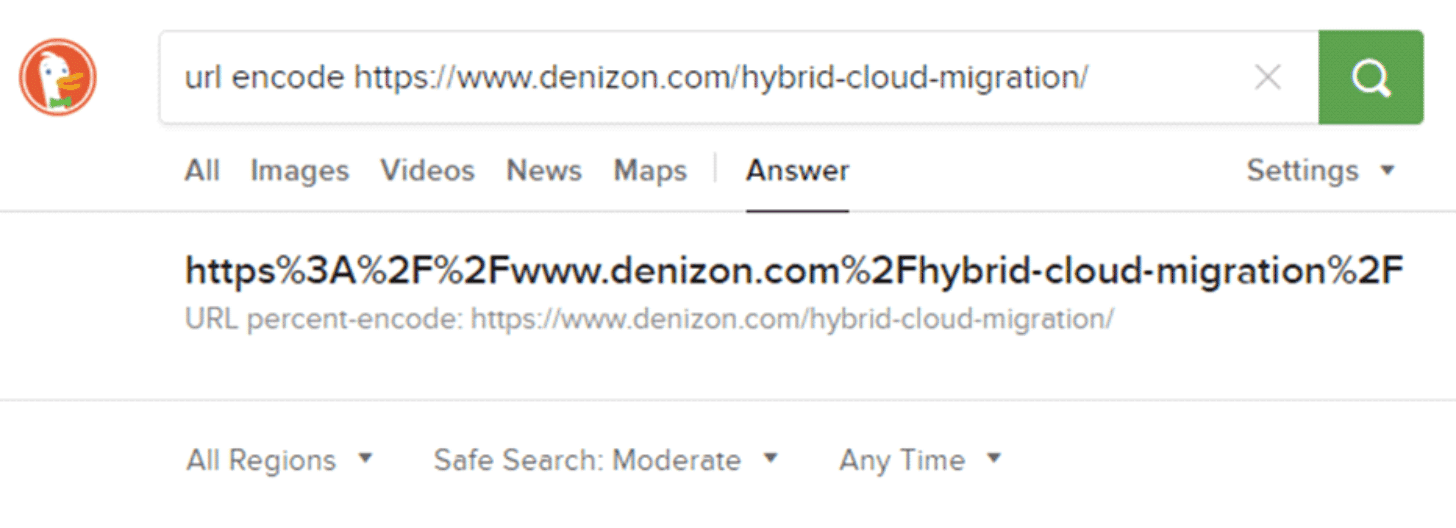
Task: Go to the Videos tab
Action: click(428, 170)
